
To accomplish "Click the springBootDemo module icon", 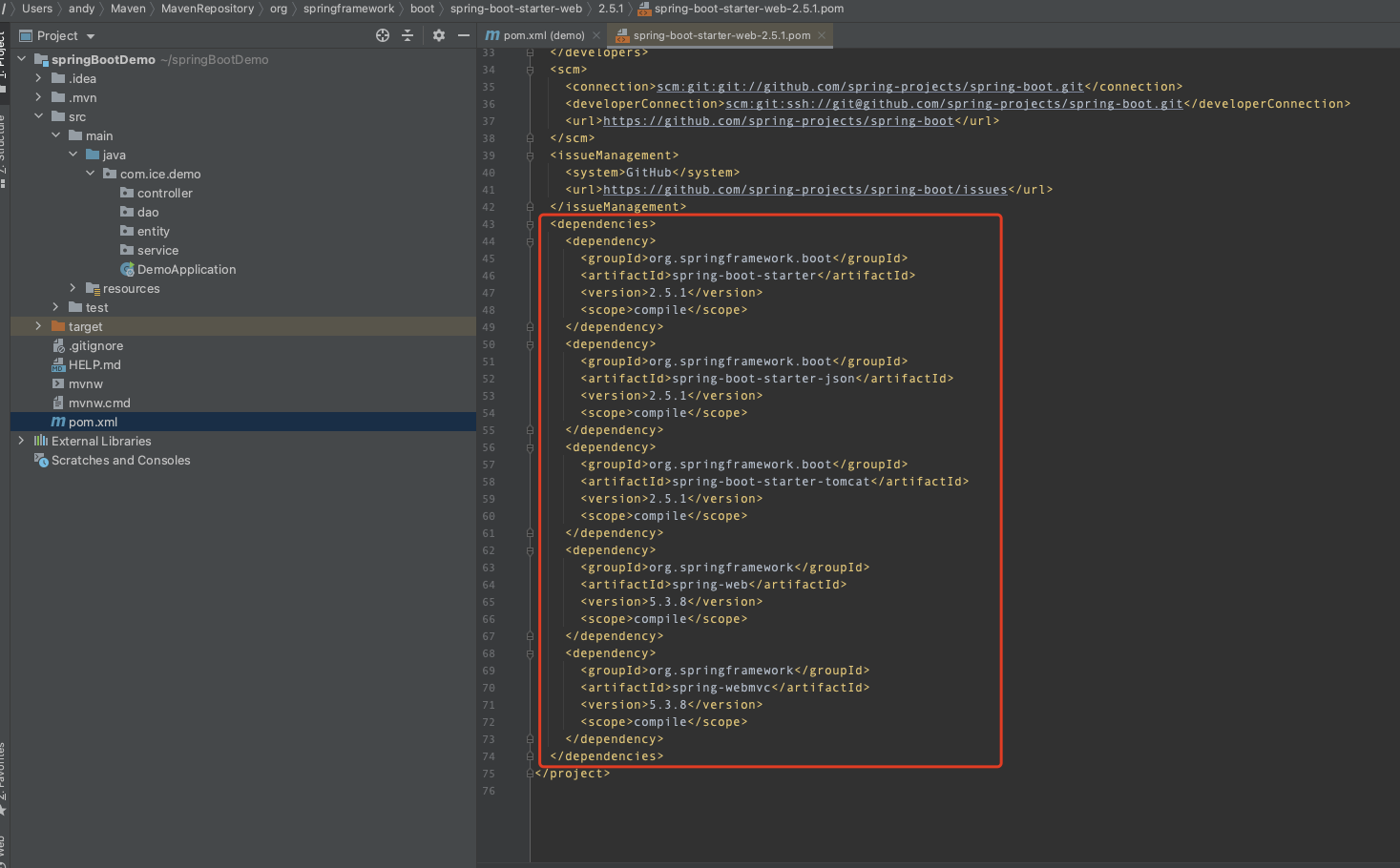I will point(41,59).
